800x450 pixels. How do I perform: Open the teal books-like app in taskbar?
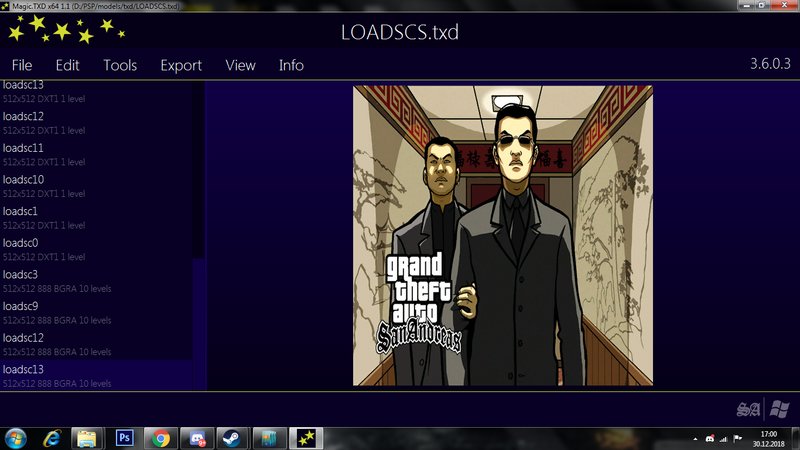point(269,438)
